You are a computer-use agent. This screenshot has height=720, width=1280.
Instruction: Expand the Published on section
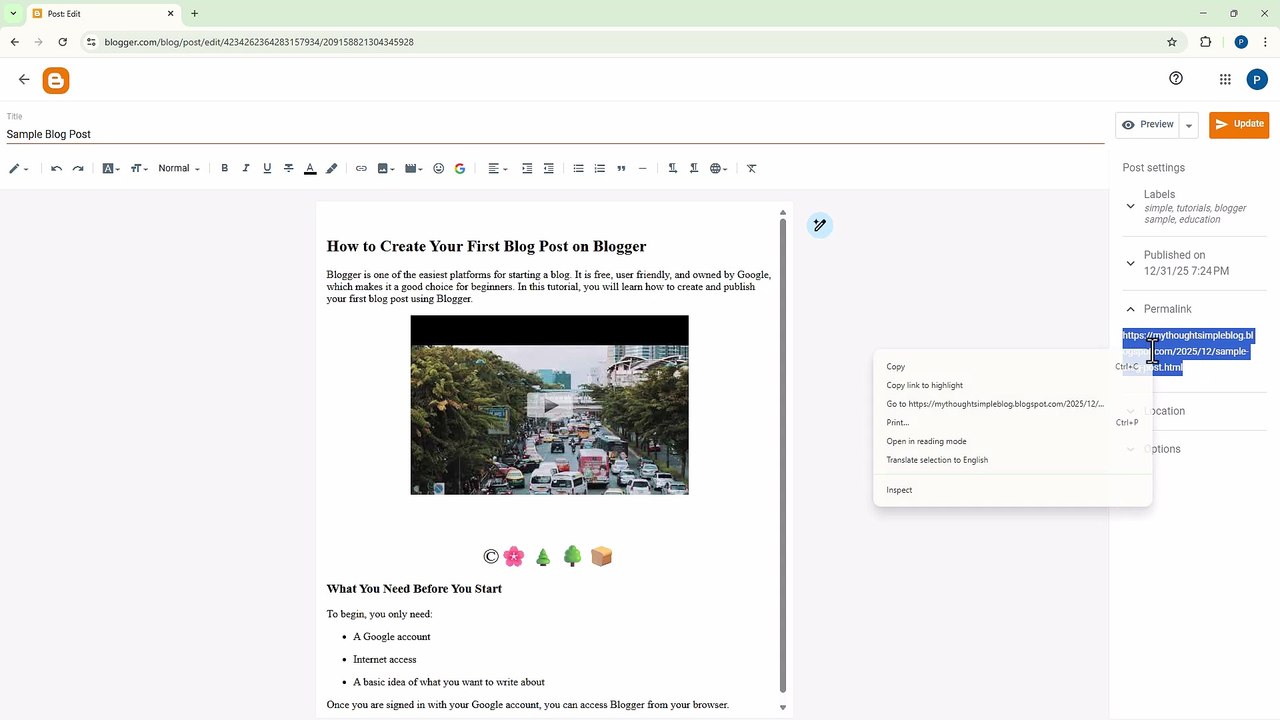pos(1131,263)
